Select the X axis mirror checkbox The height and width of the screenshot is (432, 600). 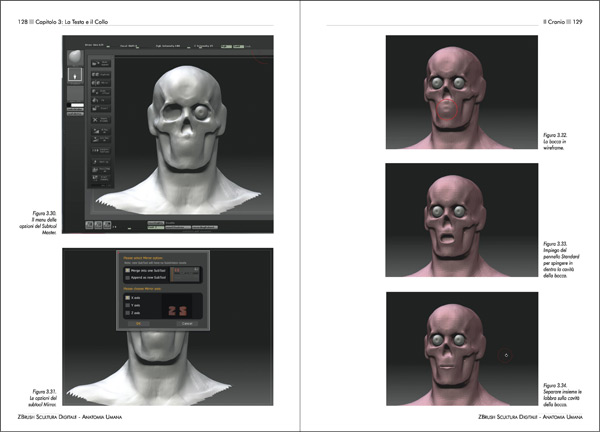(127, 298)
